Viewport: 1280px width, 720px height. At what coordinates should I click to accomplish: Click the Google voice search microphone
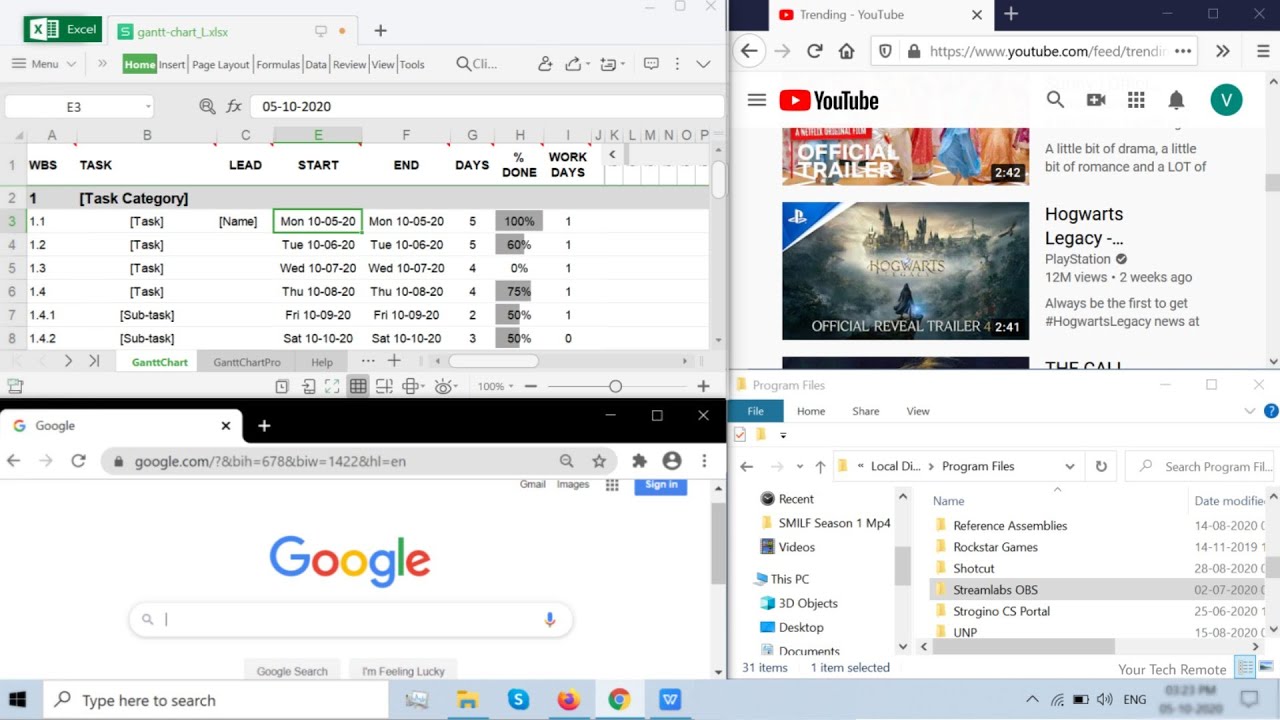pyautogui.click(x=549, y=619)
